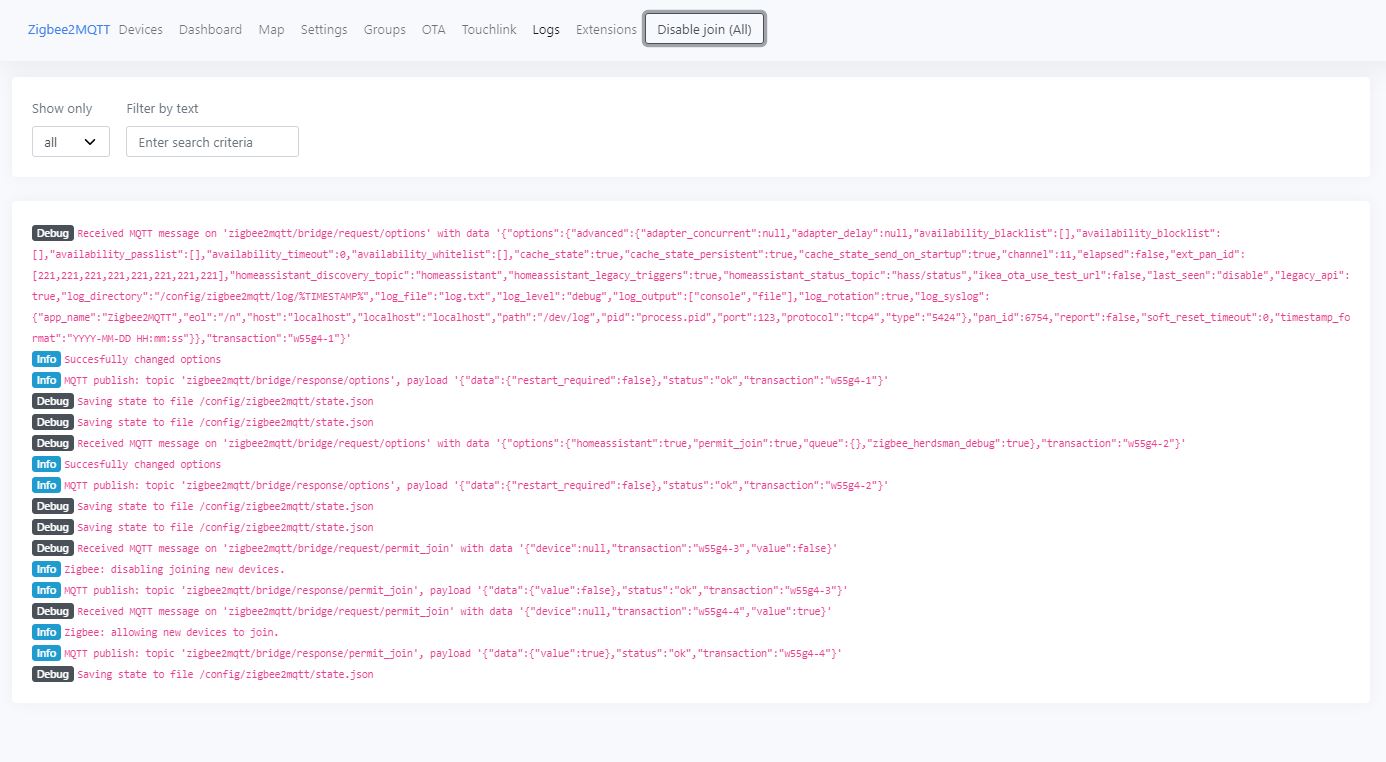Select the 'Zigbee: allowing new devices to join' log line
The image size is (1386, 762).
(x=171, y=632)
